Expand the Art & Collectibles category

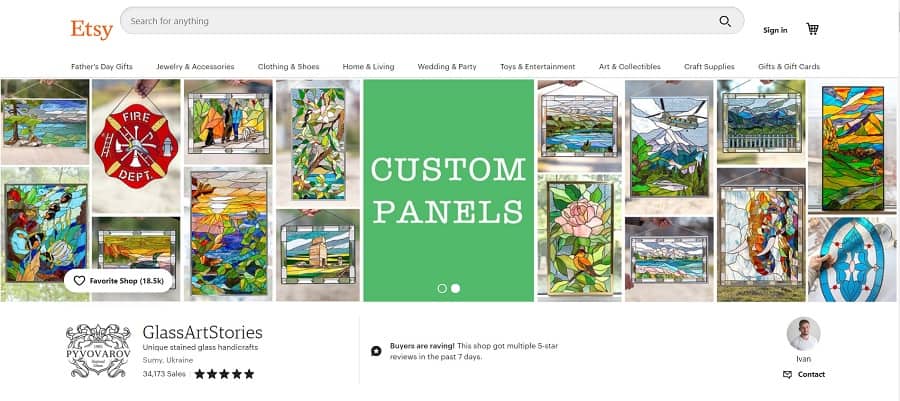coord(630,67)
